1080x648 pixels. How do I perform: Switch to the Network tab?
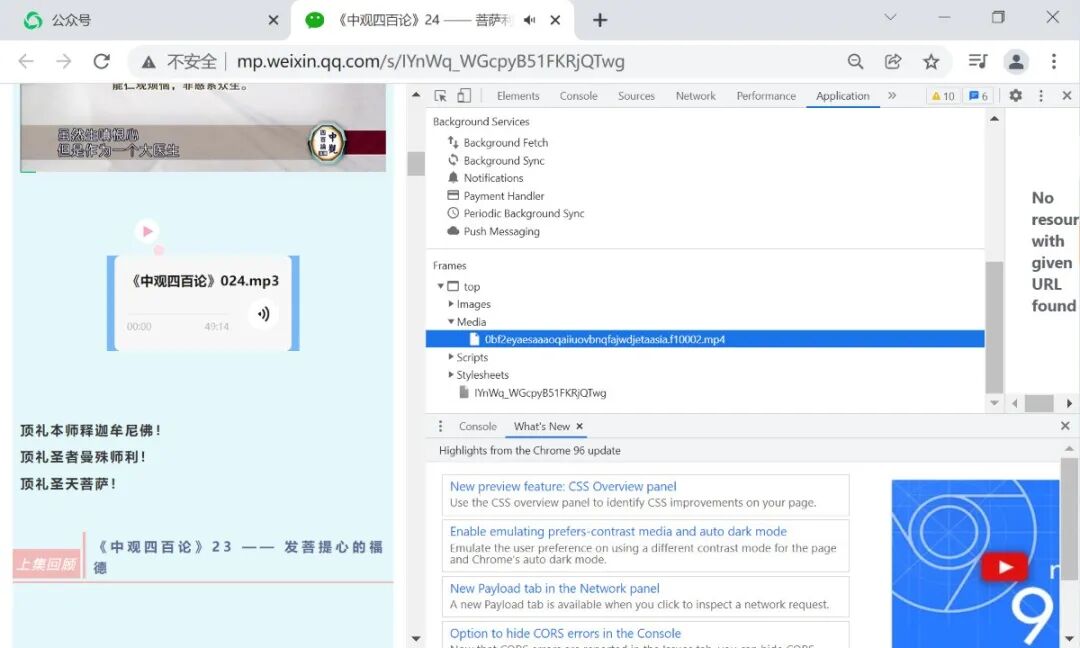[x=695, y=96]
